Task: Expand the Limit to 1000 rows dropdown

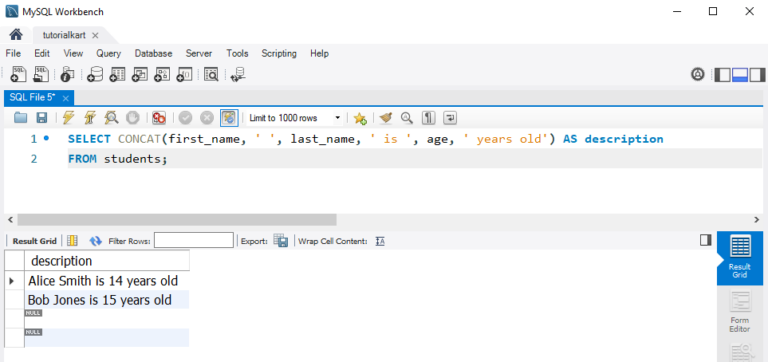Action: point(294,118)
